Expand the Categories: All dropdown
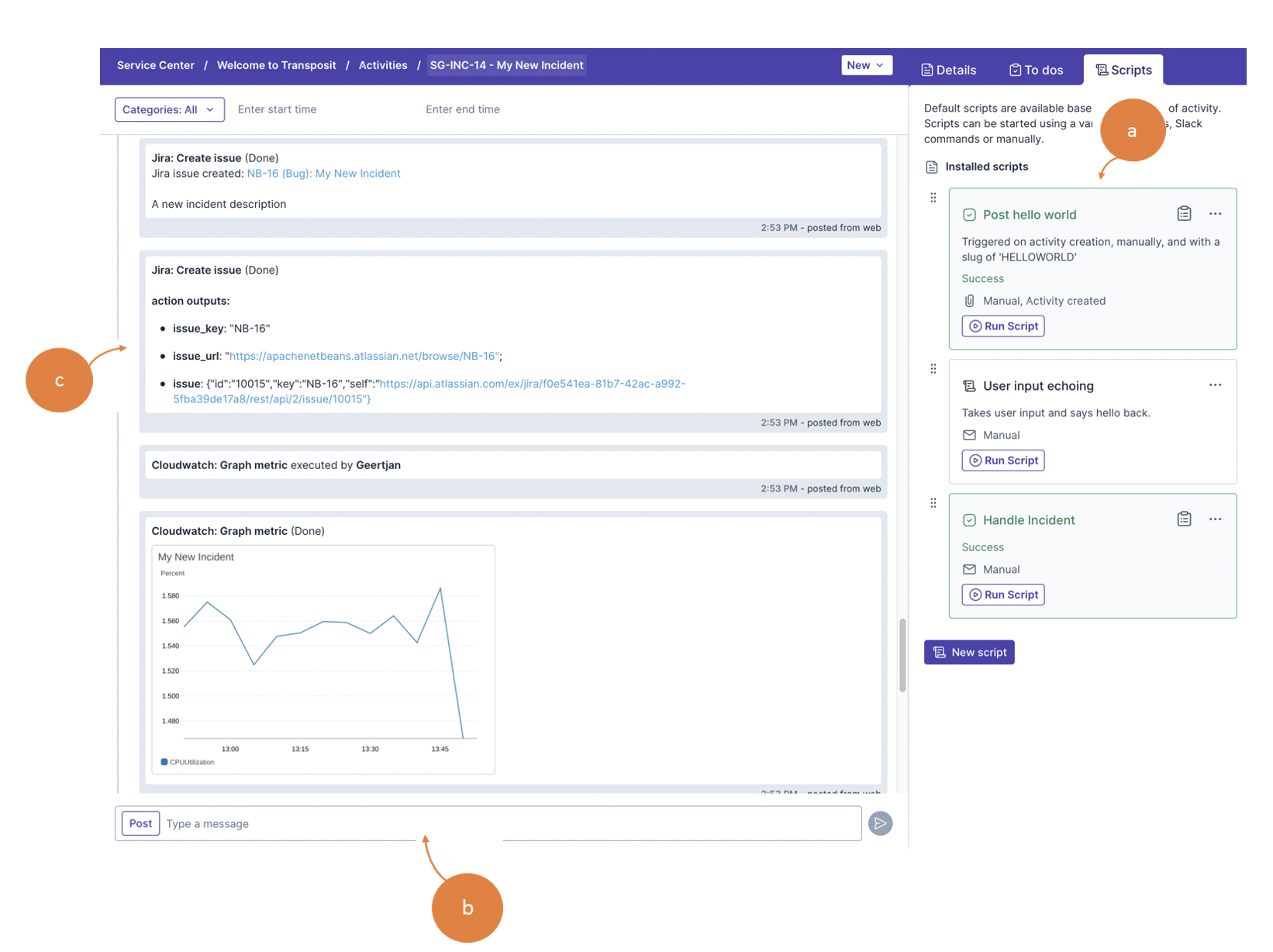The image size is (1273, 952). 170,109
